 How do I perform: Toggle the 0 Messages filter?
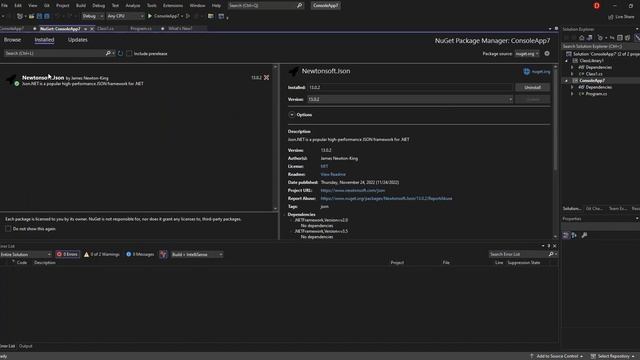140,254
